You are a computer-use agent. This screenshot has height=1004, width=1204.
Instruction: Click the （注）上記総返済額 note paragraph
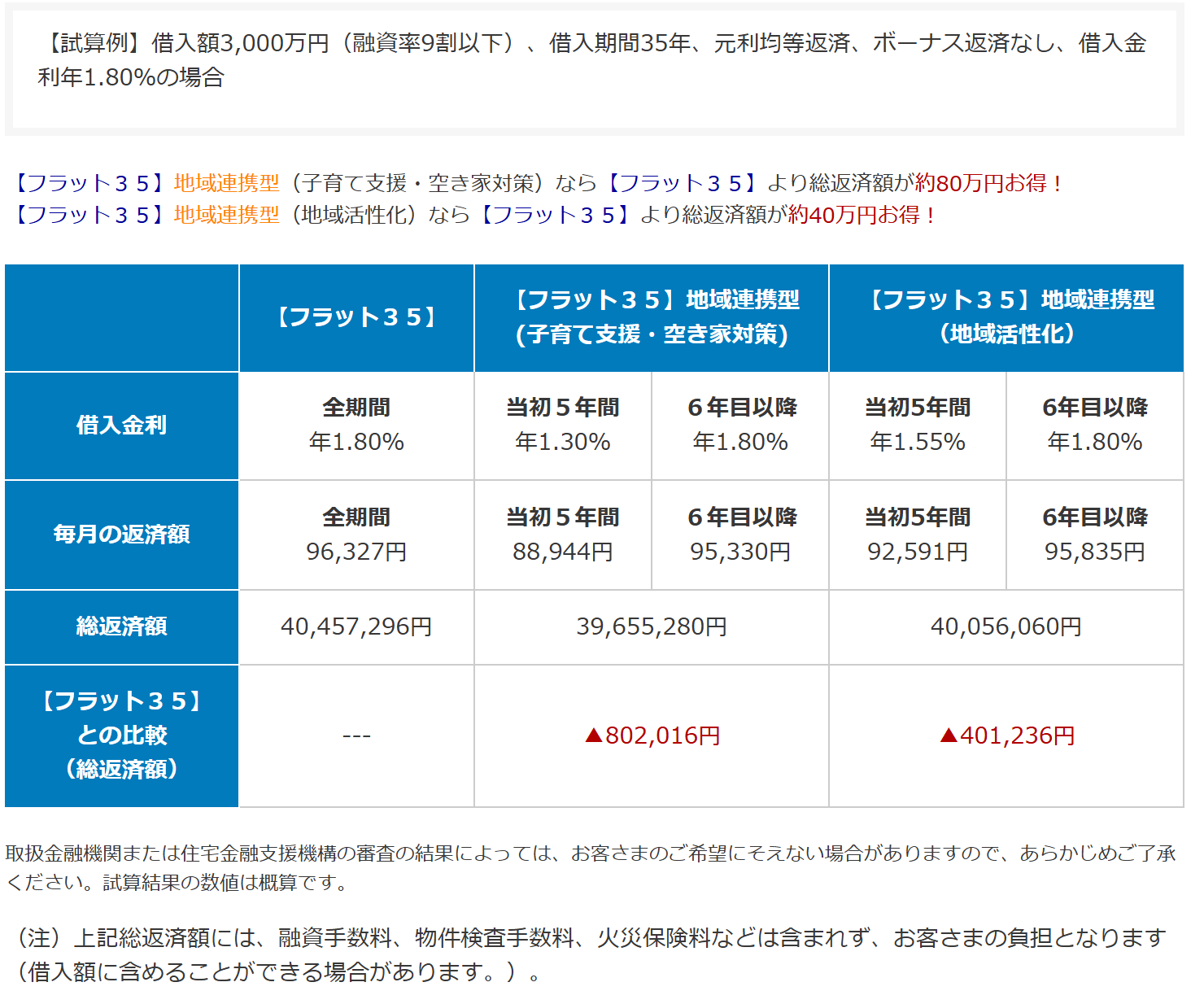591,955
